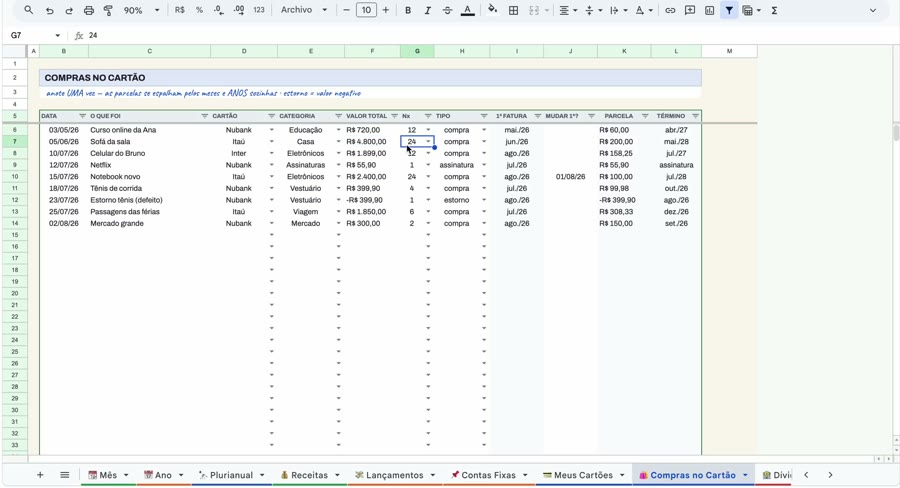This screenshot has width=900, height=488.
Task: Collapse the toolbar with chevron
Action: 872,10
